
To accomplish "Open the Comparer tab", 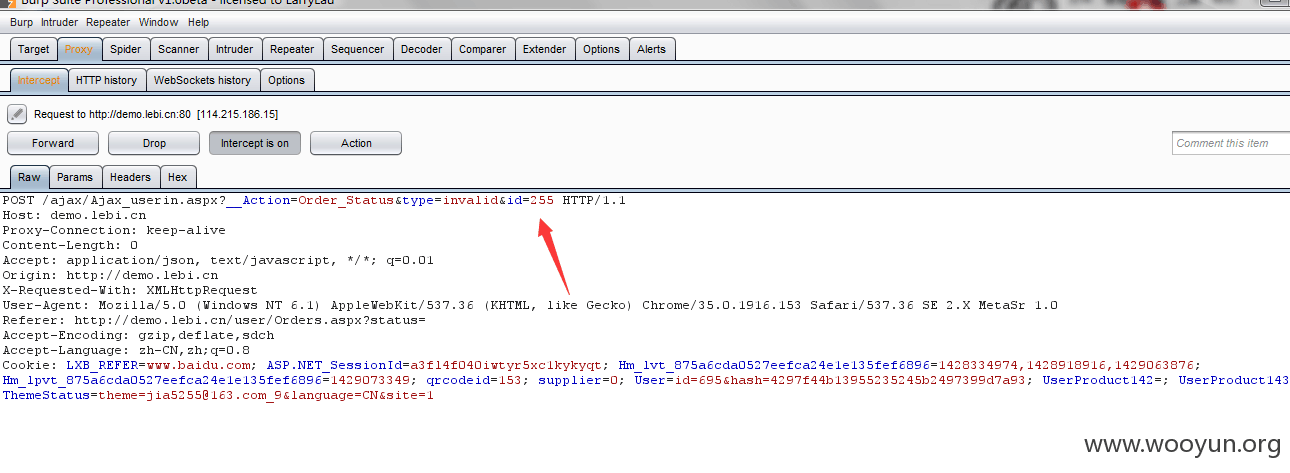I will [483, 49].
